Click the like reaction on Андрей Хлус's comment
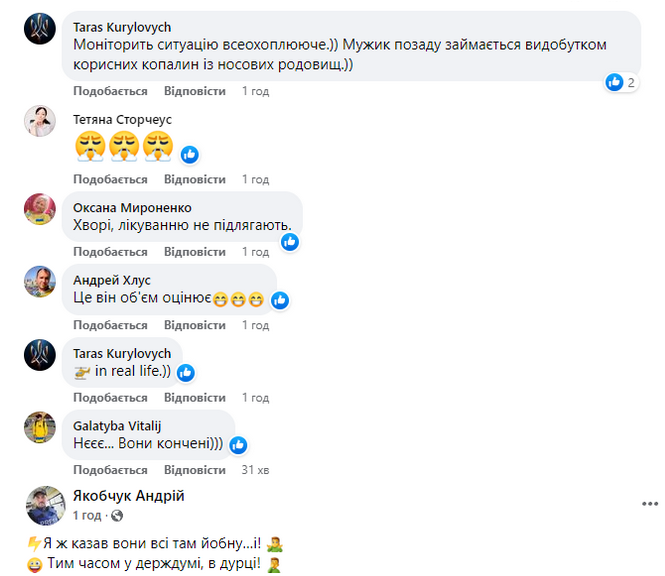665x576 pixels. click(x=280, y=299)
